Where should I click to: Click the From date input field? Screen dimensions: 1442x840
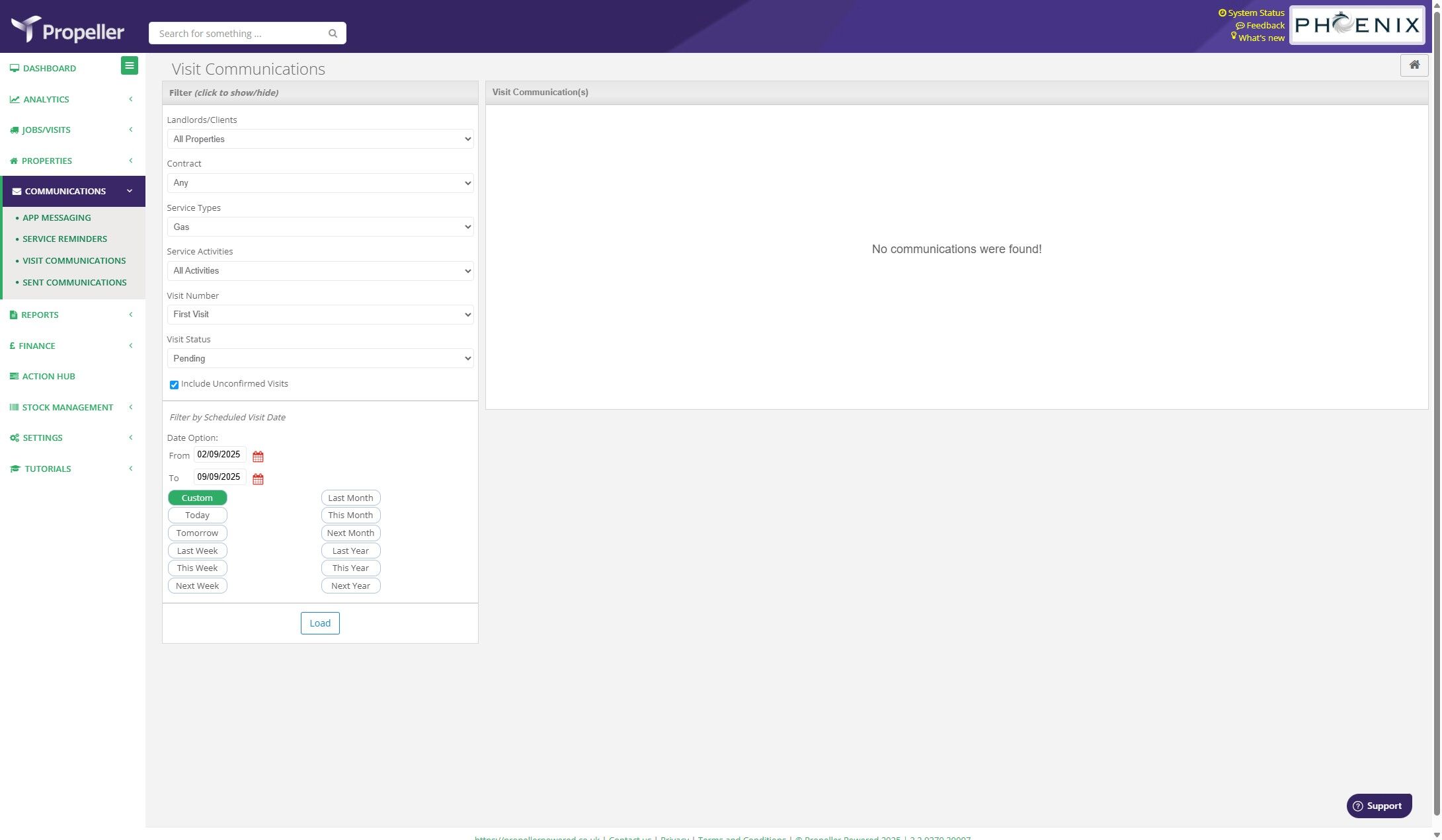click(x=219, y=455)
